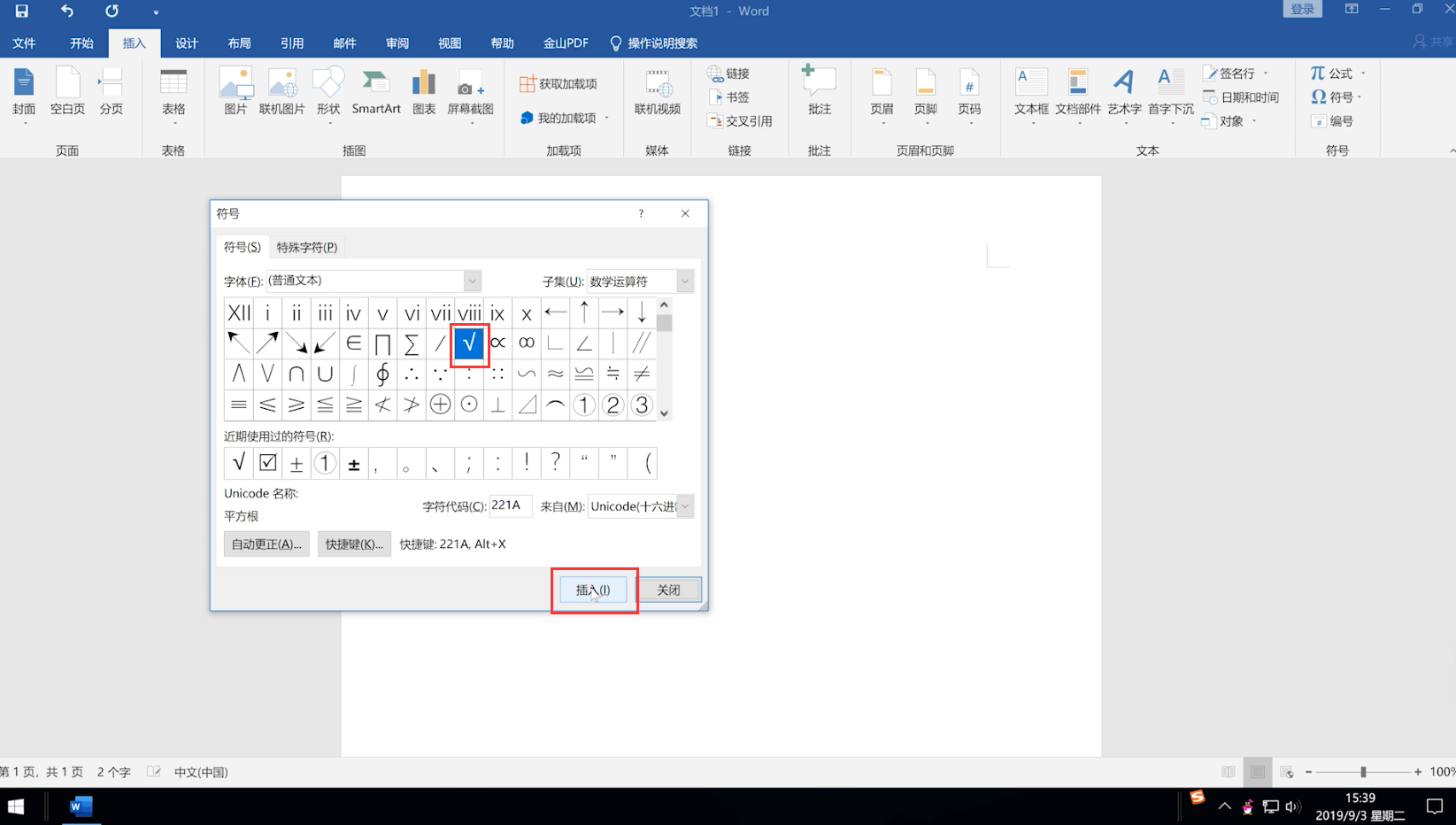
Task: Click the Undo arrow icon
Action: click(x=67, y=12)
